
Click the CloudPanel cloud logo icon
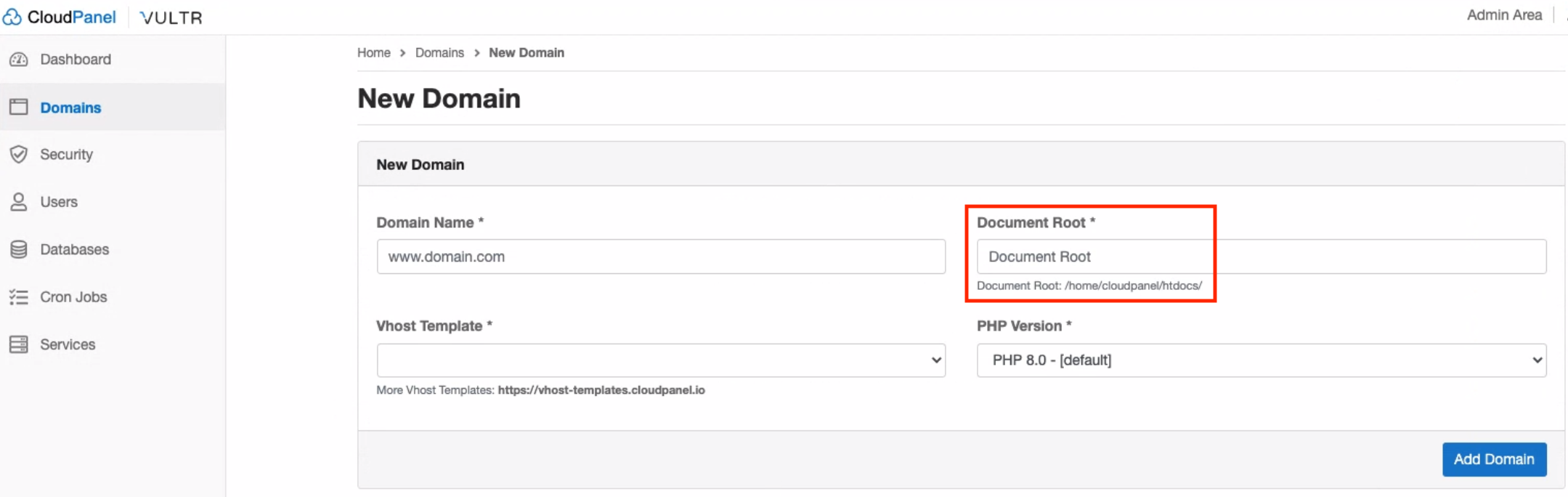pyautogui.click(x=12, y=17)
